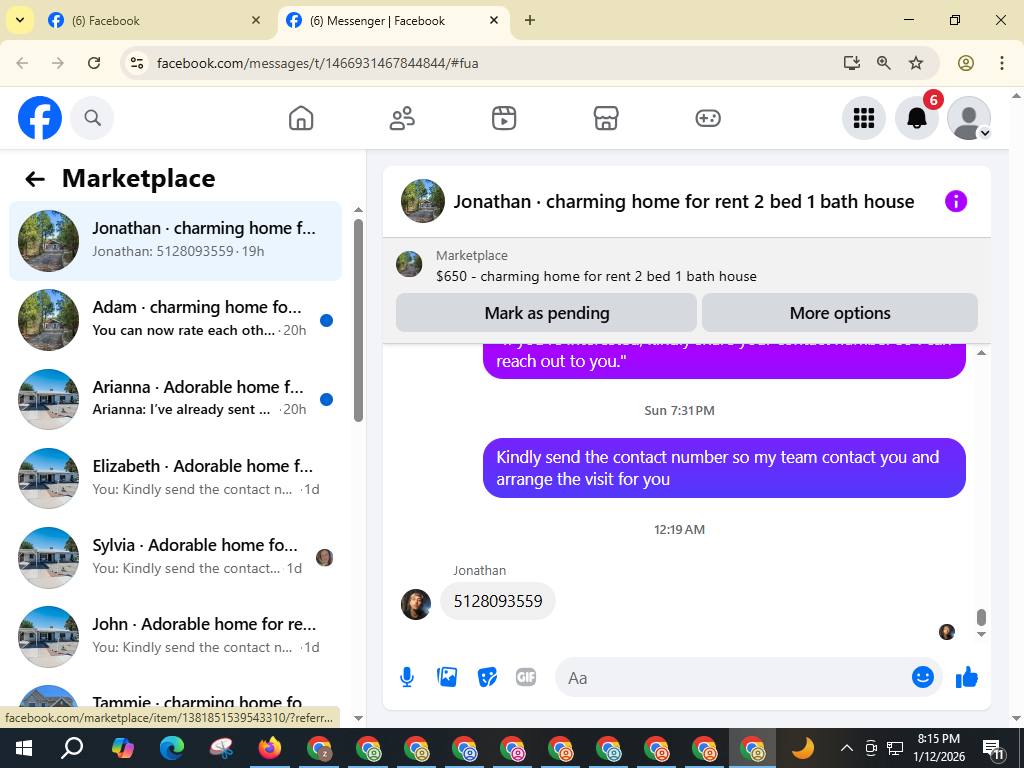
Task: Open the account profile avatar menu
Action: 969,118
